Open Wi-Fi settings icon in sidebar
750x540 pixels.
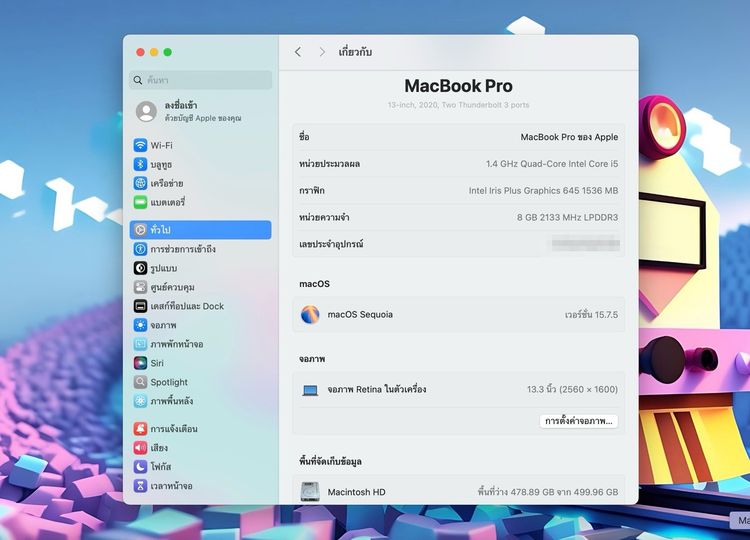click(140, 145)
